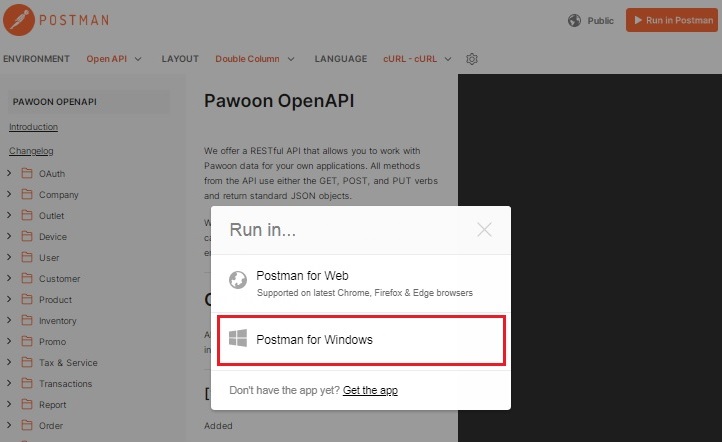This screenshot has width=722, height=442.
Task: Click the Windows logo icon
Action: [x=238, y=338]
